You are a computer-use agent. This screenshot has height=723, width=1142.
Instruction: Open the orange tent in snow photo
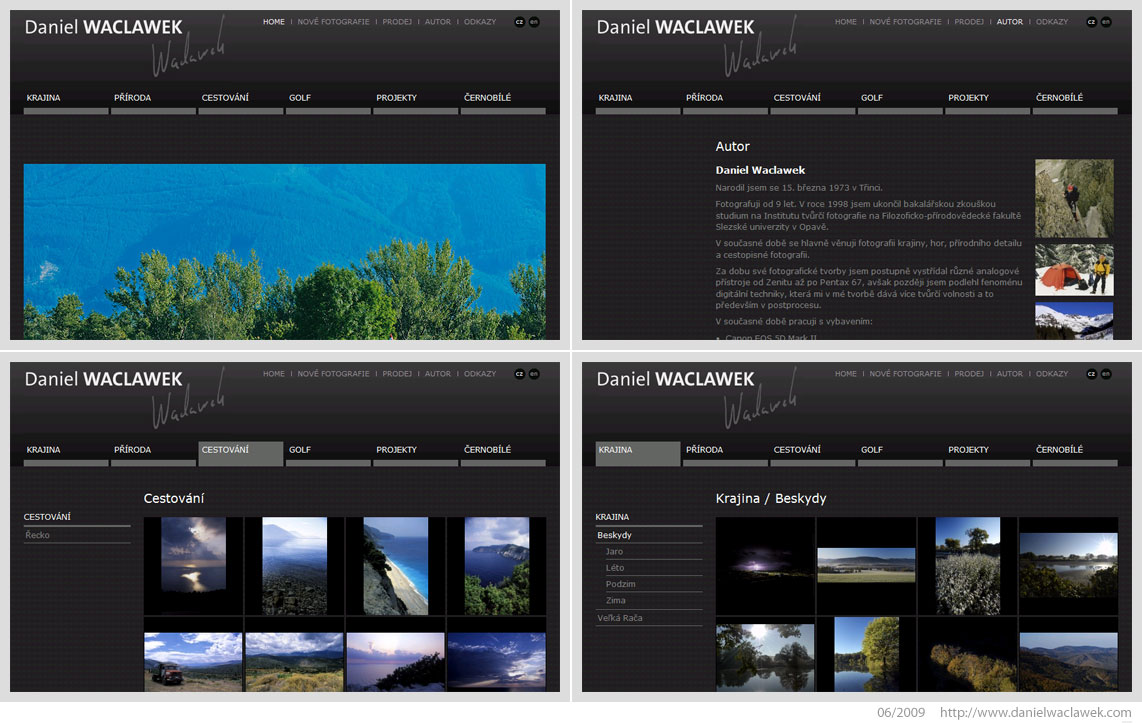click(x=1074, y=270)
